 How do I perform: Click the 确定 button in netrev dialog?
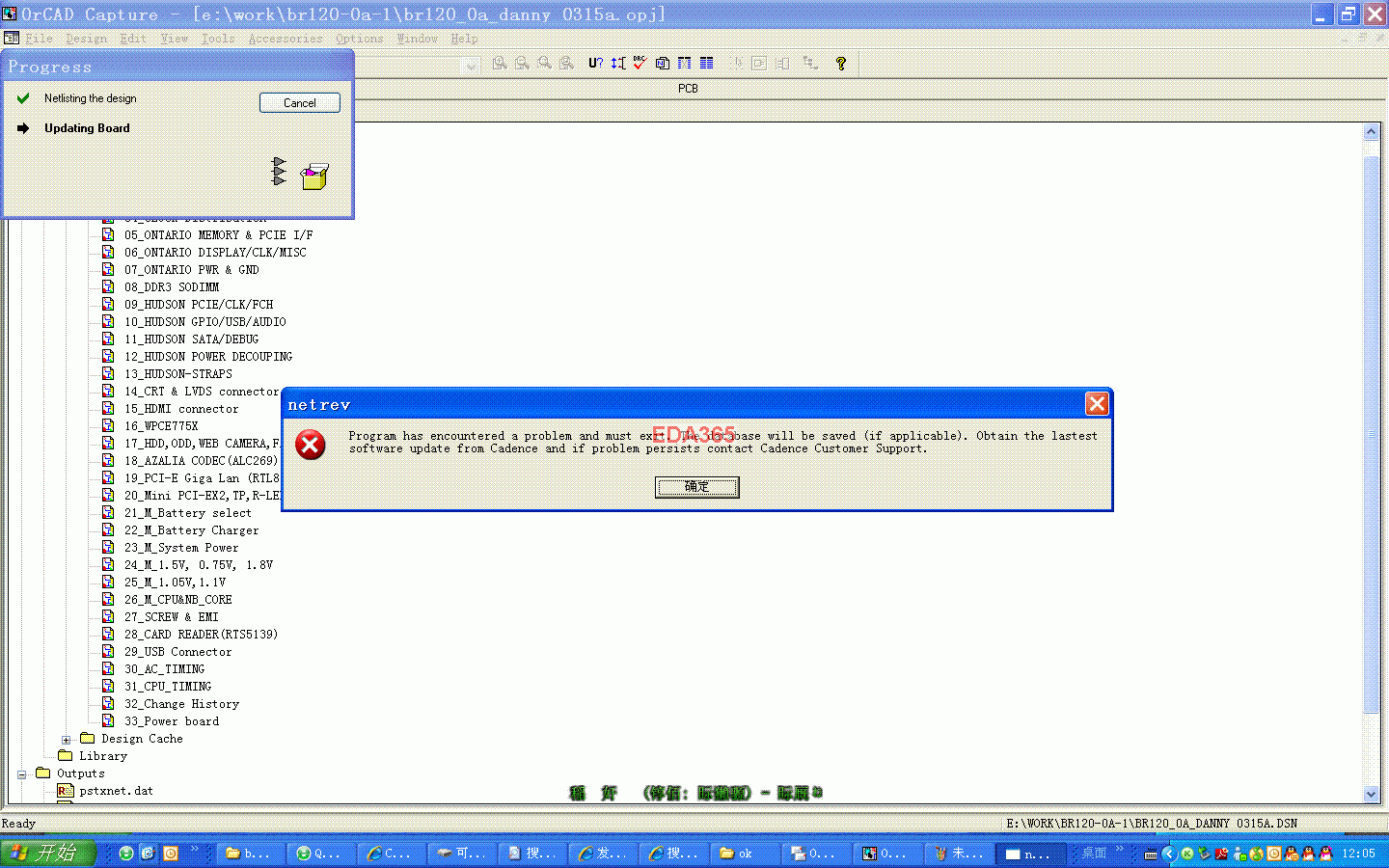[x=697, y=487]
